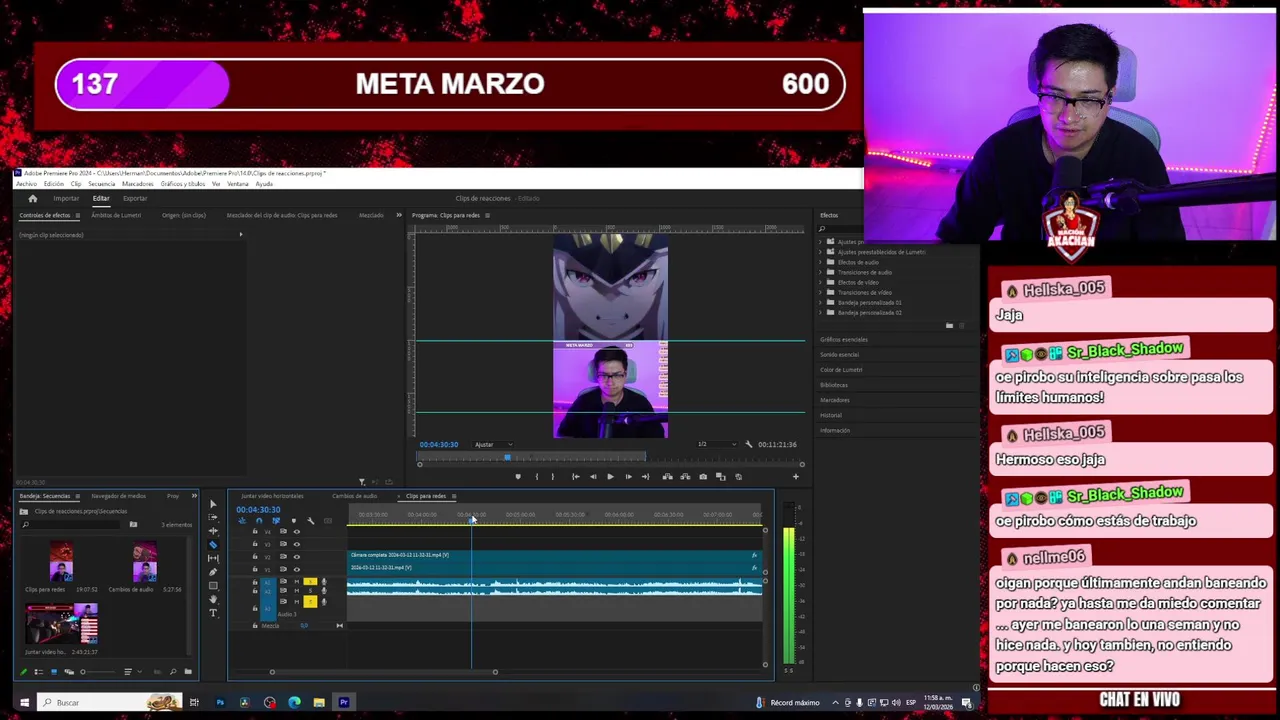Image resolution: width=1280 pixels, height=720 pixels.
Task: Switch to Juntar video horizontales sequence tab
Action: [272, 496]
